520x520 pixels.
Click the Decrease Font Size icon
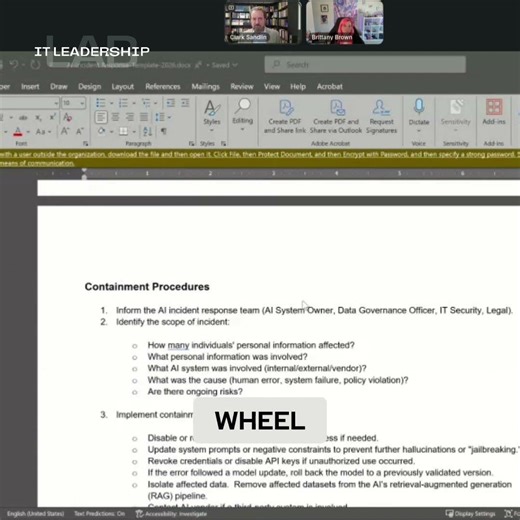coord(80,131)
